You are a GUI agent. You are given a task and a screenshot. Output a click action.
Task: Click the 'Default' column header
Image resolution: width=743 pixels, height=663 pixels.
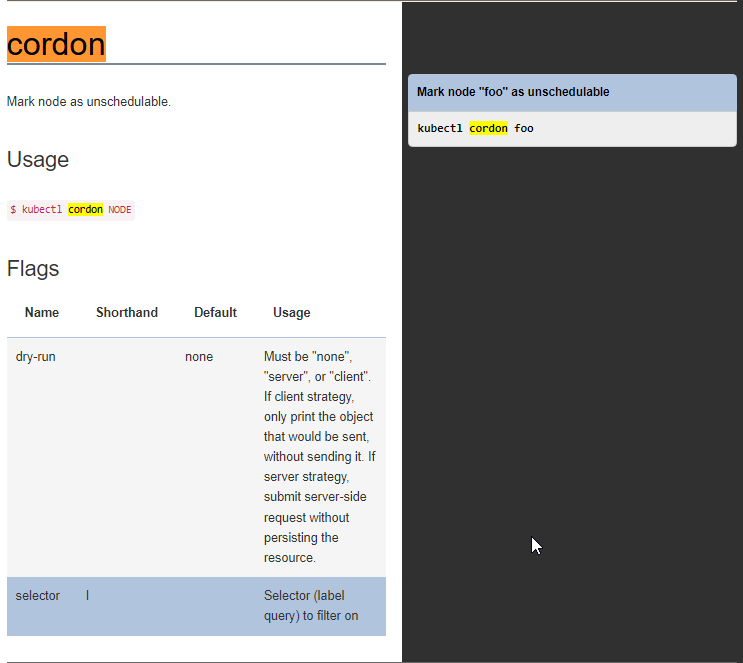(x=216, y=313)
